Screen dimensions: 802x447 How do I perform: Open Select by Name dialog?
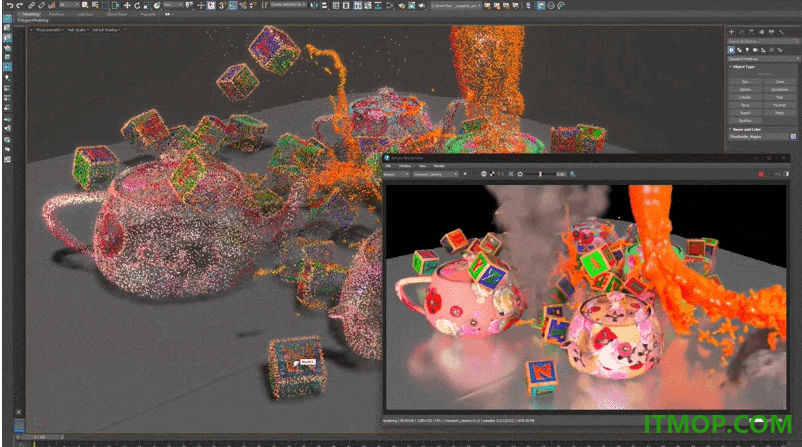[x=95, y=5]
